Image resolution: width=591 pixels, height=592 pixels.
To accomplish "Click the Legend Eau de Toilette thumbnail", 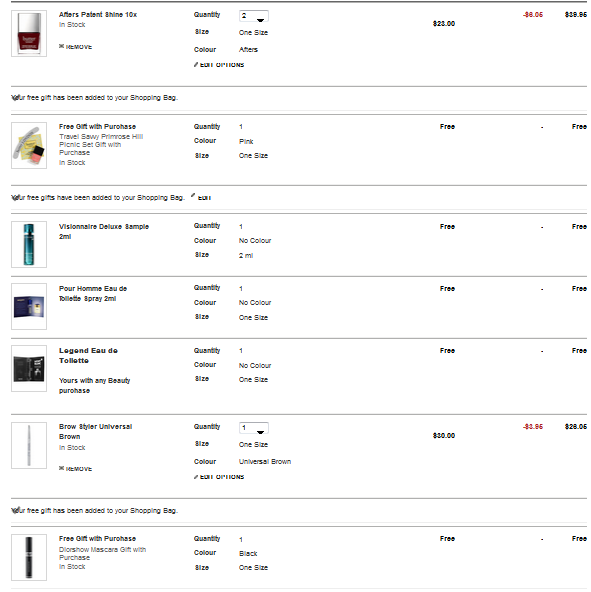I will pyautogui.click(x=29, y=368).
